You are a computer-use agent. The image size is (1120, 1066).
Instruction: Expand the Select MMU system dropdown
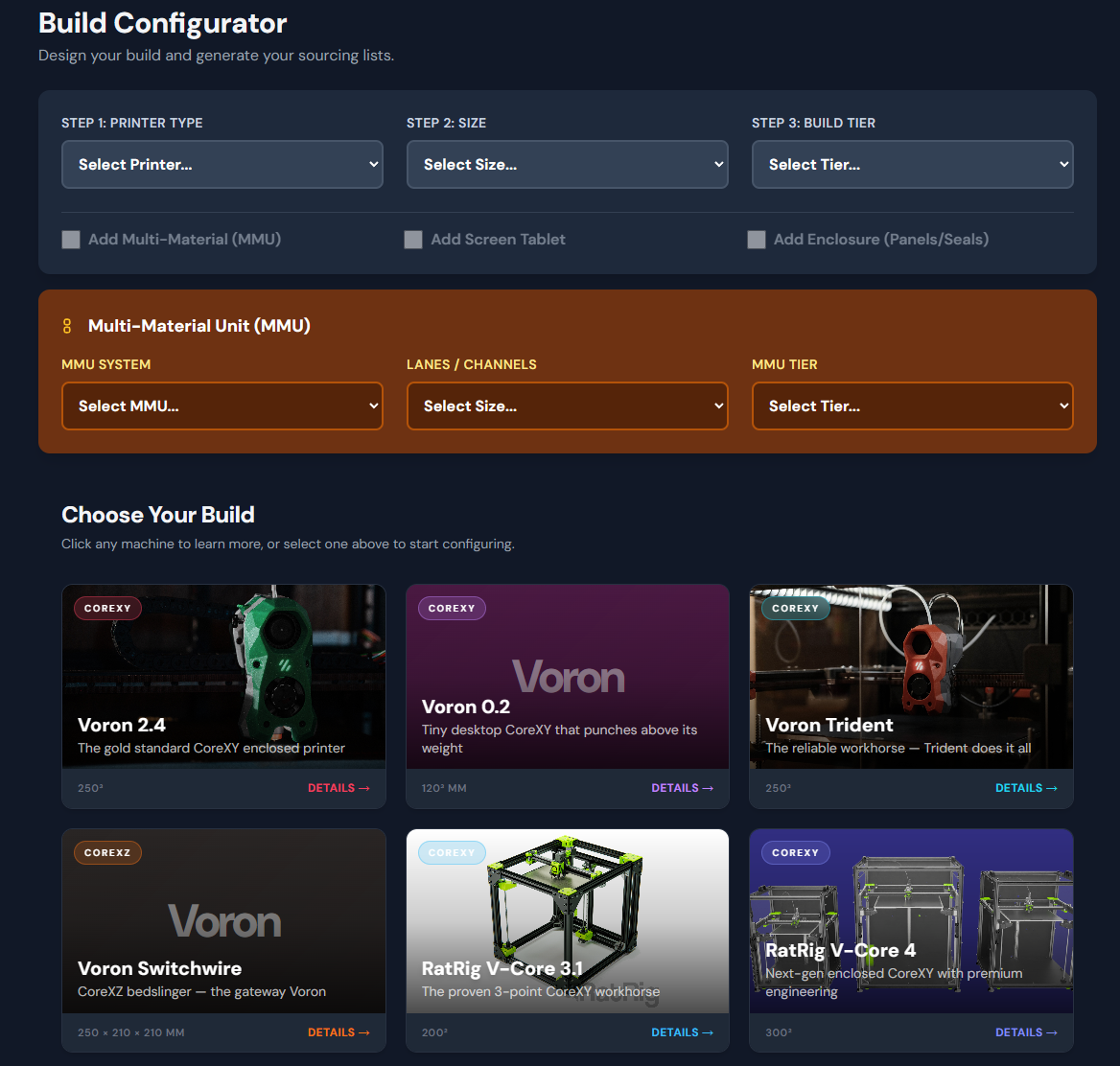pyautogui.click(x=222, y=406)
